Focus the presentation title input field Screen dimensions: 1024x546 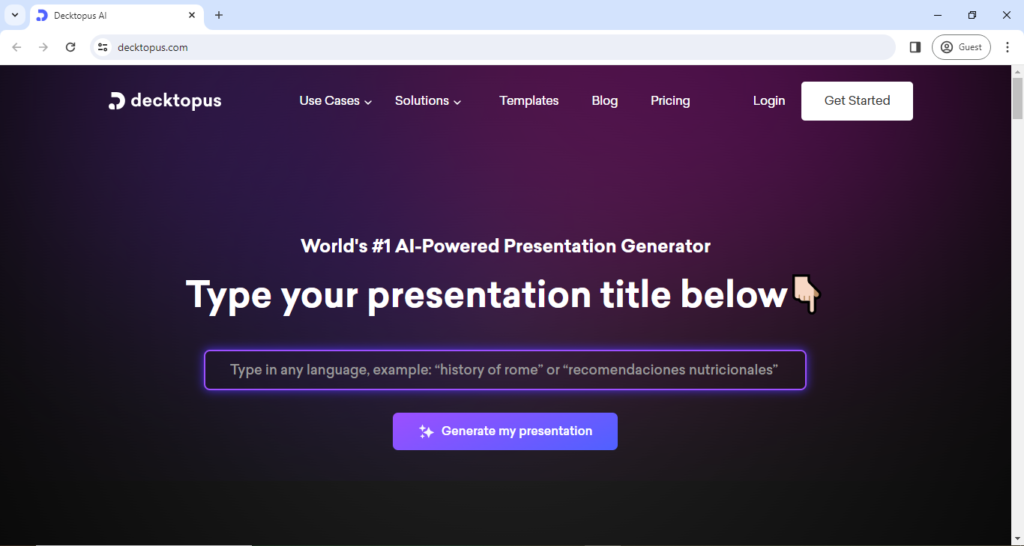click(505, 370)
